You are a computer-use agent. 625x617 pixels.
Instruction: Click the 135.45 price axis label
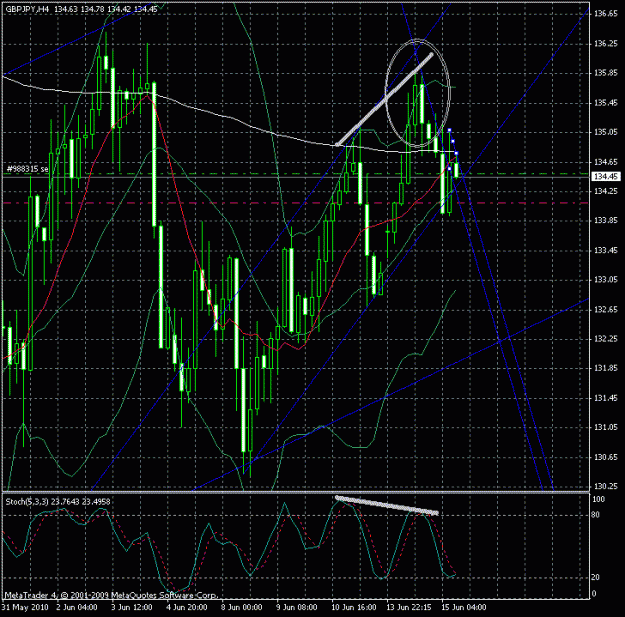pyautogui.click(x=605, y=103)
